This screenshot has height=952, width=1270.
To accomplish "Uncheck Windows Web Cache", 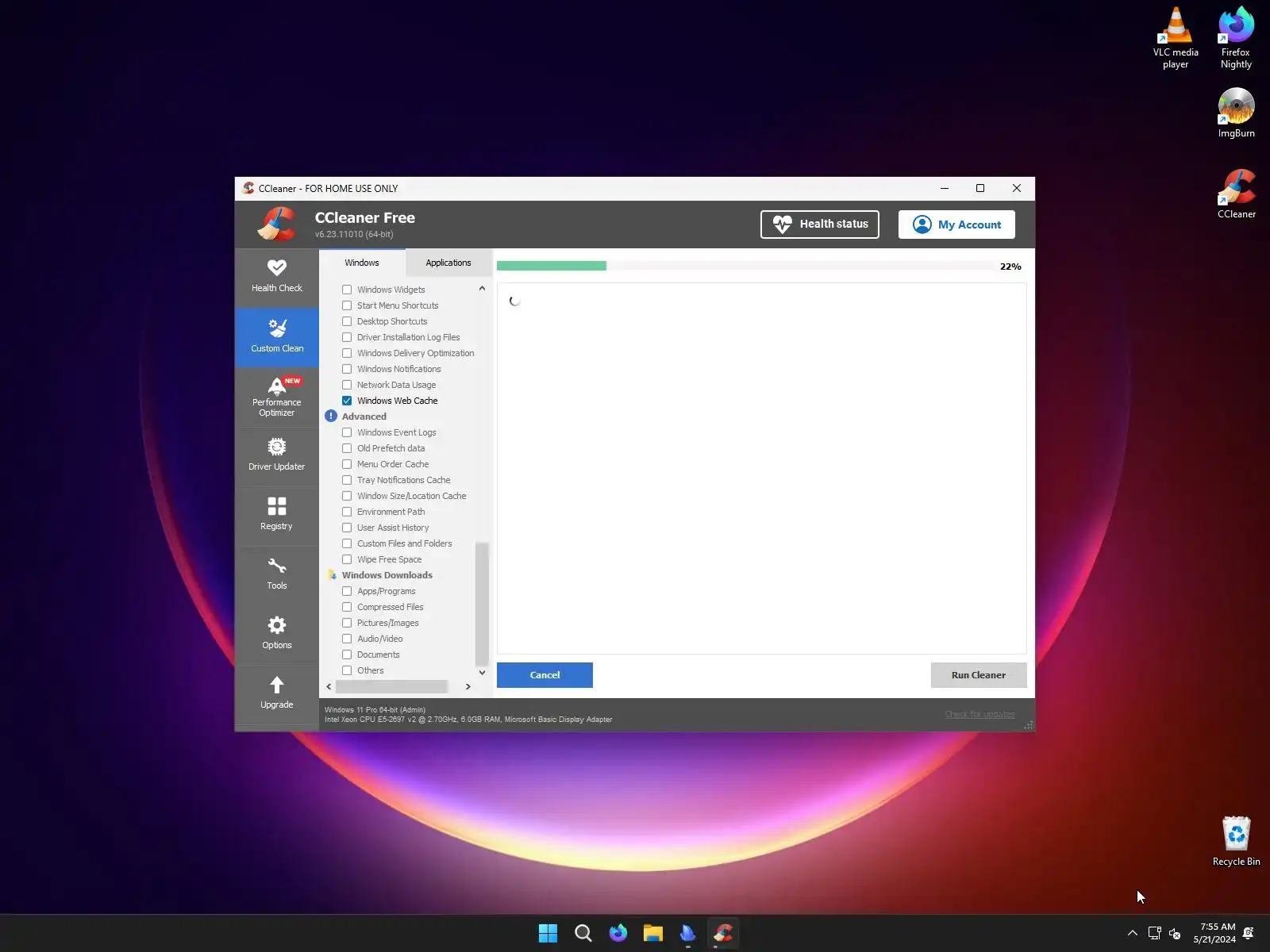I will 347,401.
